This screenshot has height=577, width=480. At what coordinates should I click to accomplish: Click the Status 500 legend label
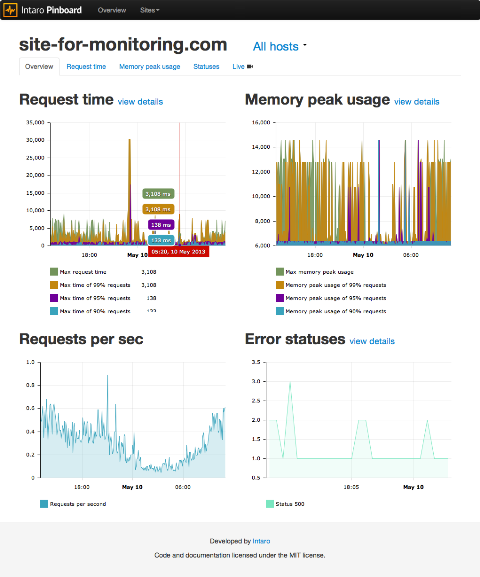pyautogui.click(x=290, y=504)
